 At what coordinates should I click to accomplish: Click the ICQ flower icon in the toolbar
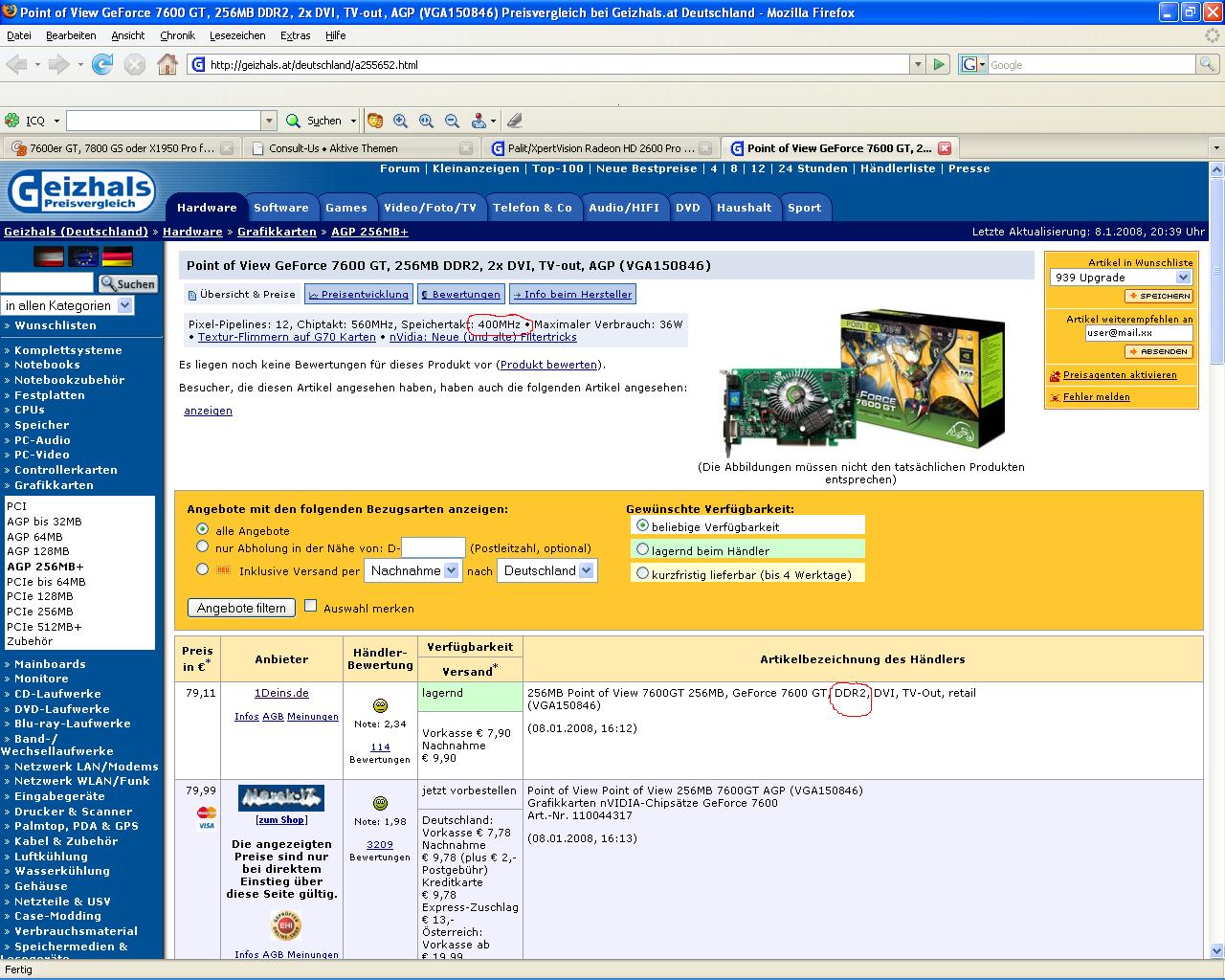[12, 121]
